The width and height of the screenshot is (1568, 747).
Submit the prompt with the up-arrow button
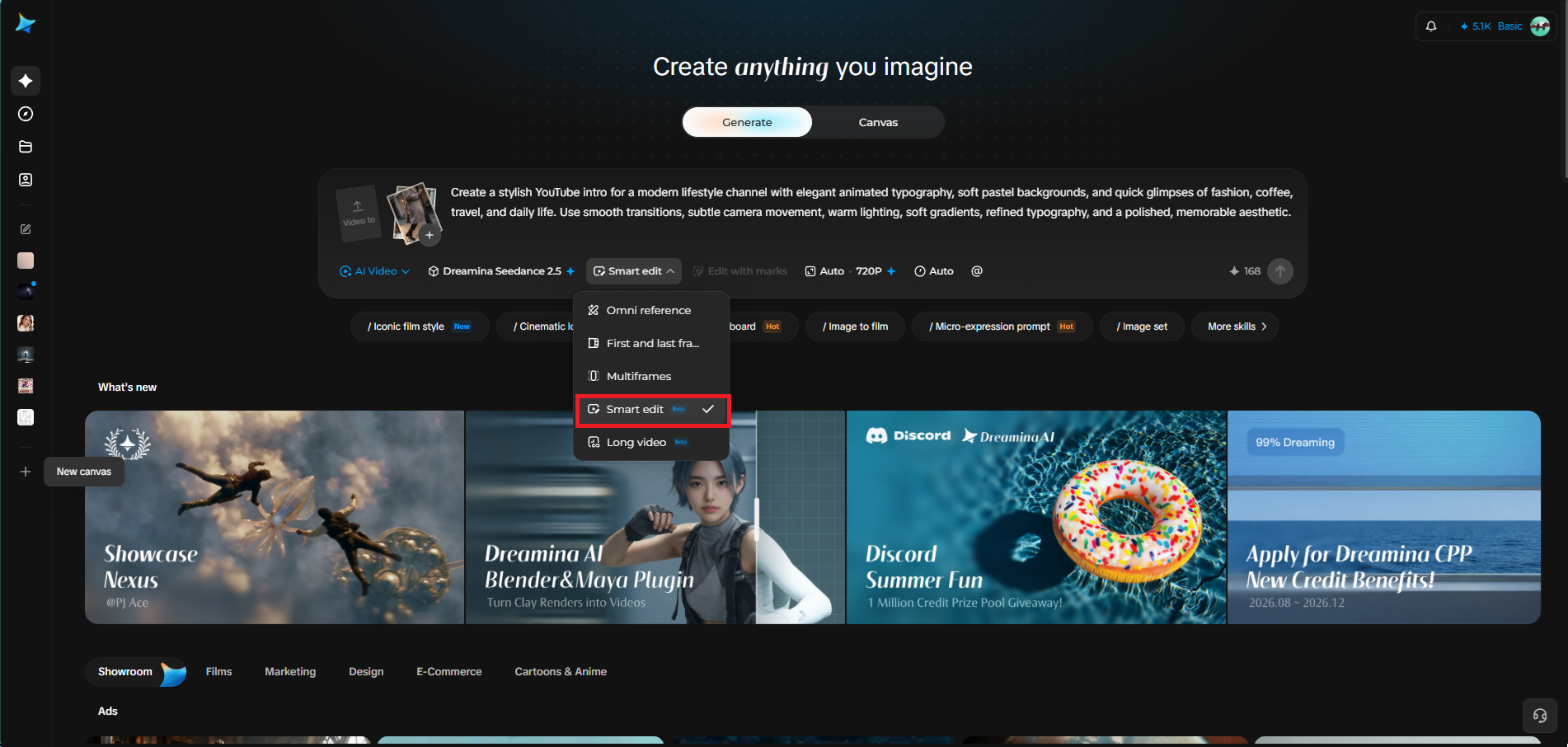tap(1280, 271)
